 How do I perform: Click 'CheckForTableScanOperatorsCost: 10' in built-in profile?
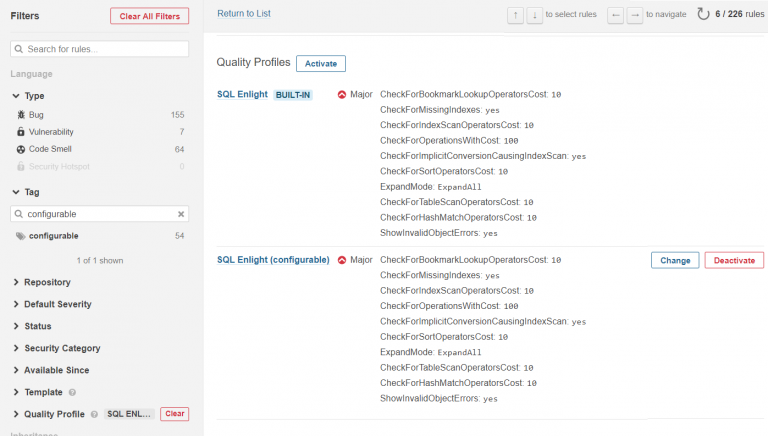coord(456,202)
